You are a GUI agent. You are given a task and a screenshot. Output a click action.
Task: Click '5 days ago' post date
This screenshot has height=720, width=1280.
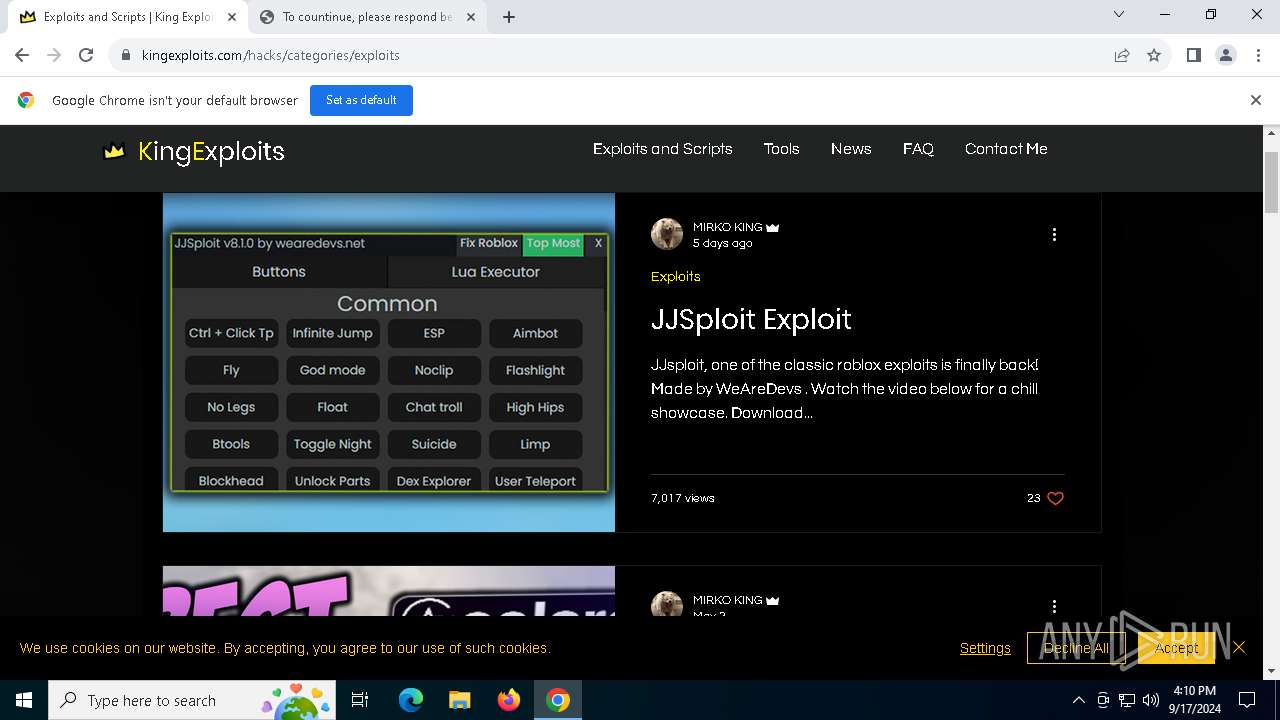(722, 243)
